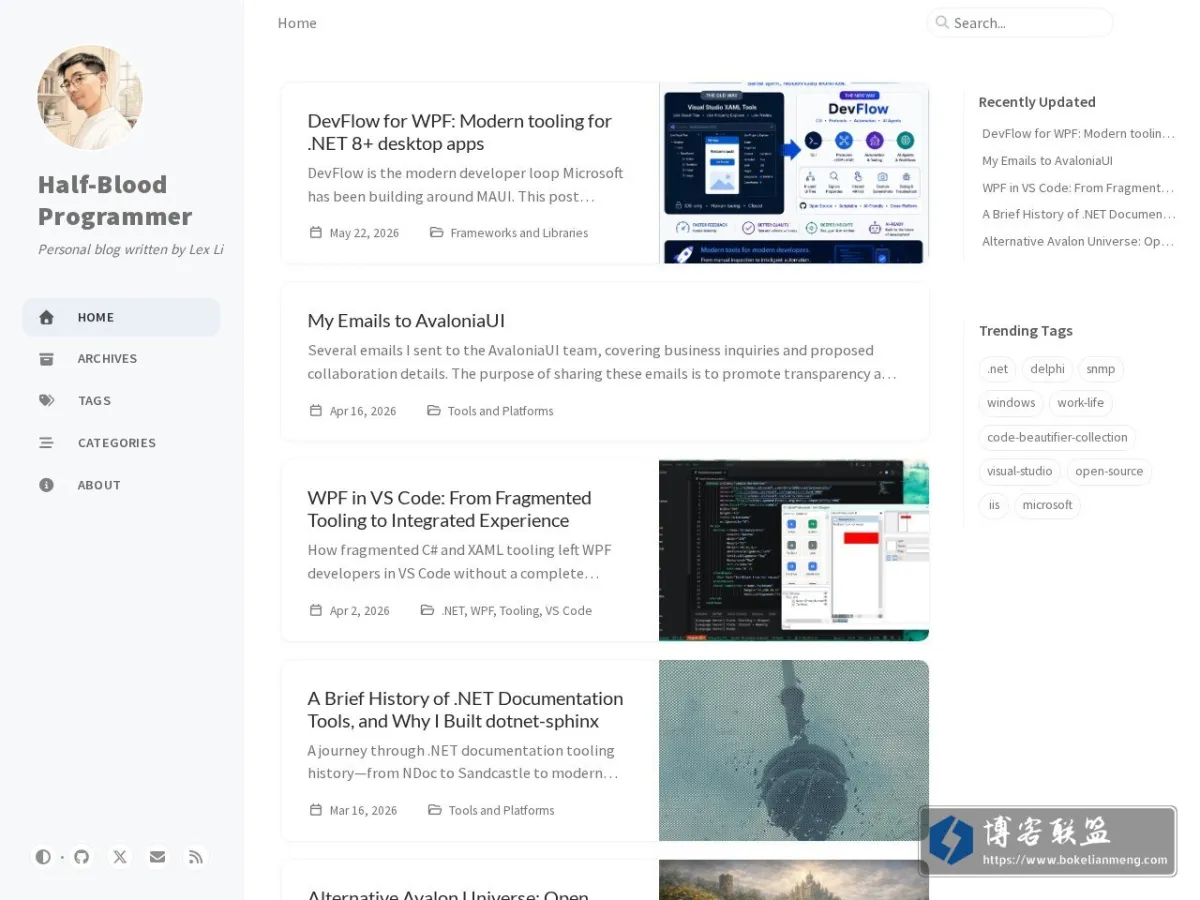Select the 'code-beautifier-collection' tag
This screenshot has height=900, width=1200.
point(1057,437)
